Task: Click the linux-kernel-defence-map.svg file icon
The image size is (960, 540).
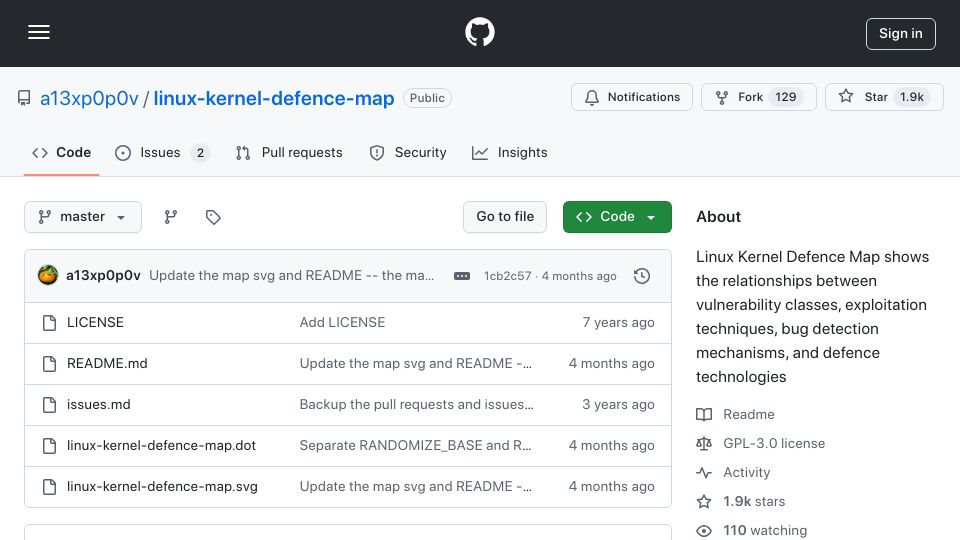Action: tap(50, 487)
